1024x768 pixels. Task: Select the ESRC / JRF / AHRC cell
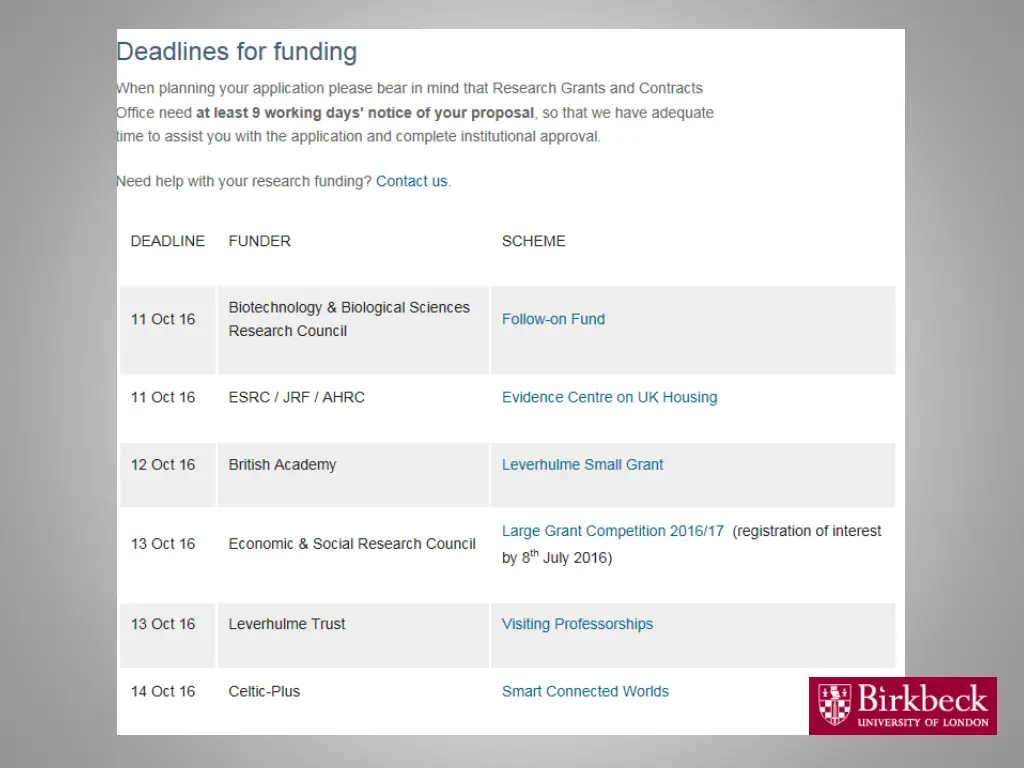353,409
